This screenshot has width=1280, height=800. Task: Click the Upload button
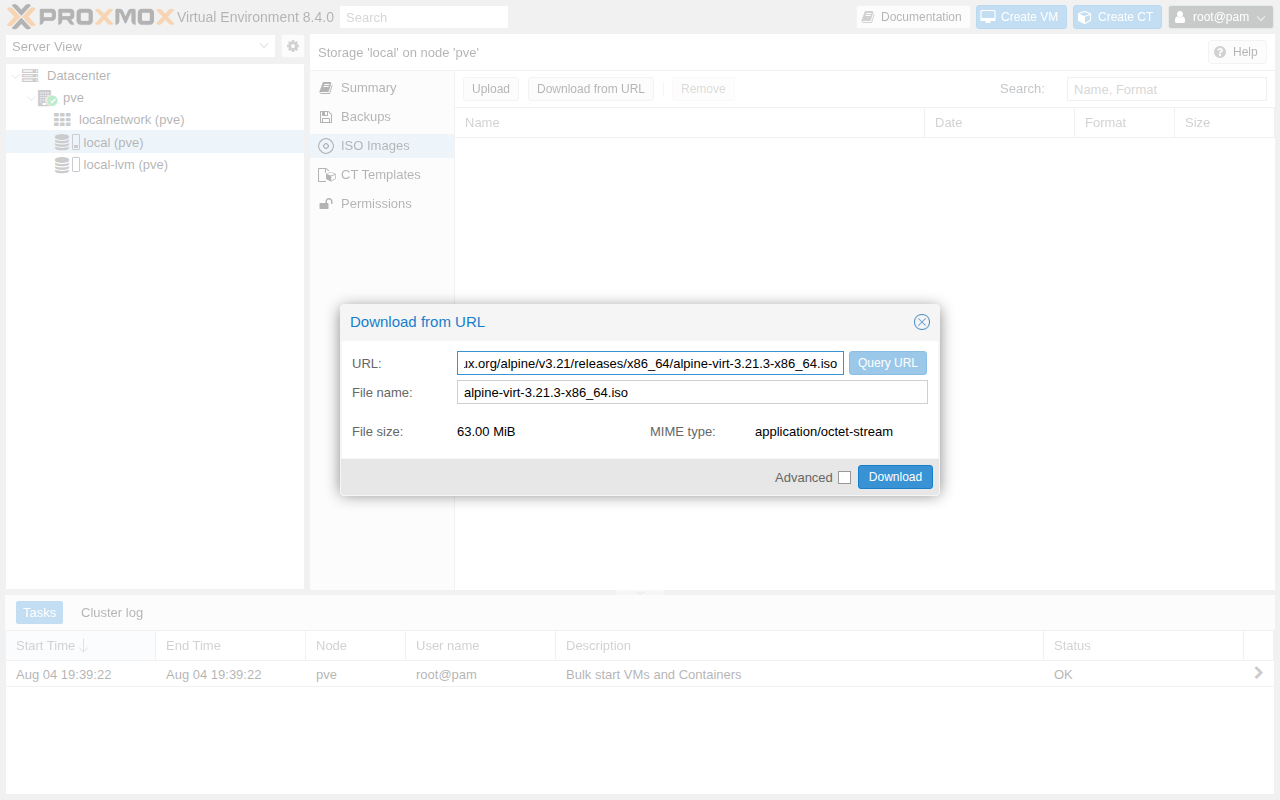[x=491, y=89]
